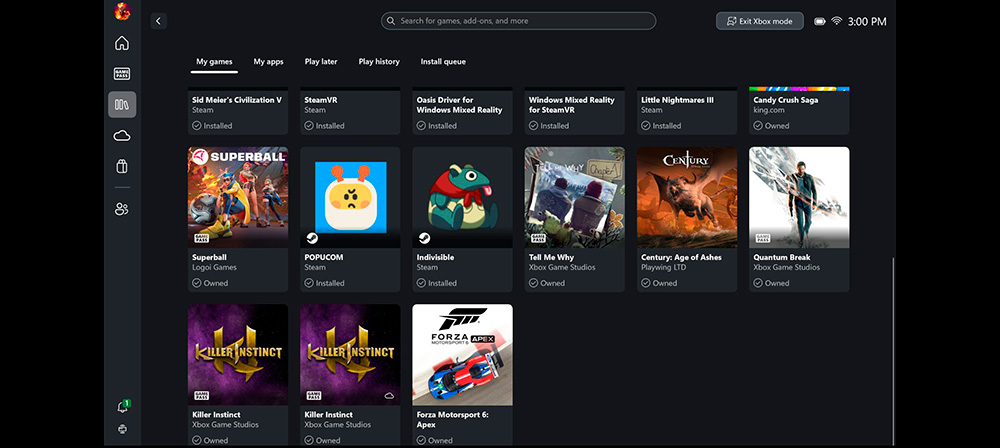
Task: Click Owned checkmark under Candy Crush Saga
Action: [x=758, y=126]
